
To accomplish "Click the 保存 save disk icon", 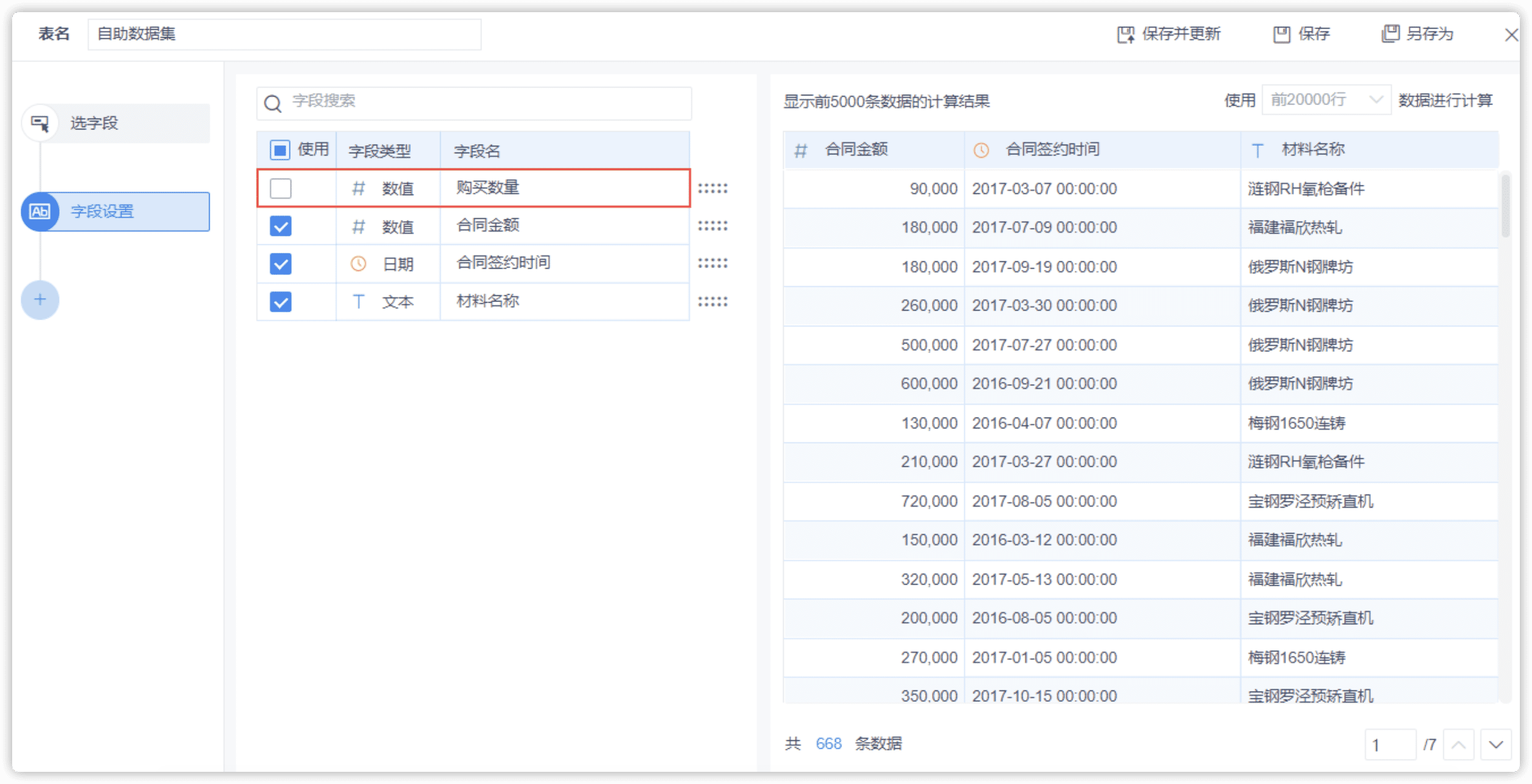I will 1282,35.
